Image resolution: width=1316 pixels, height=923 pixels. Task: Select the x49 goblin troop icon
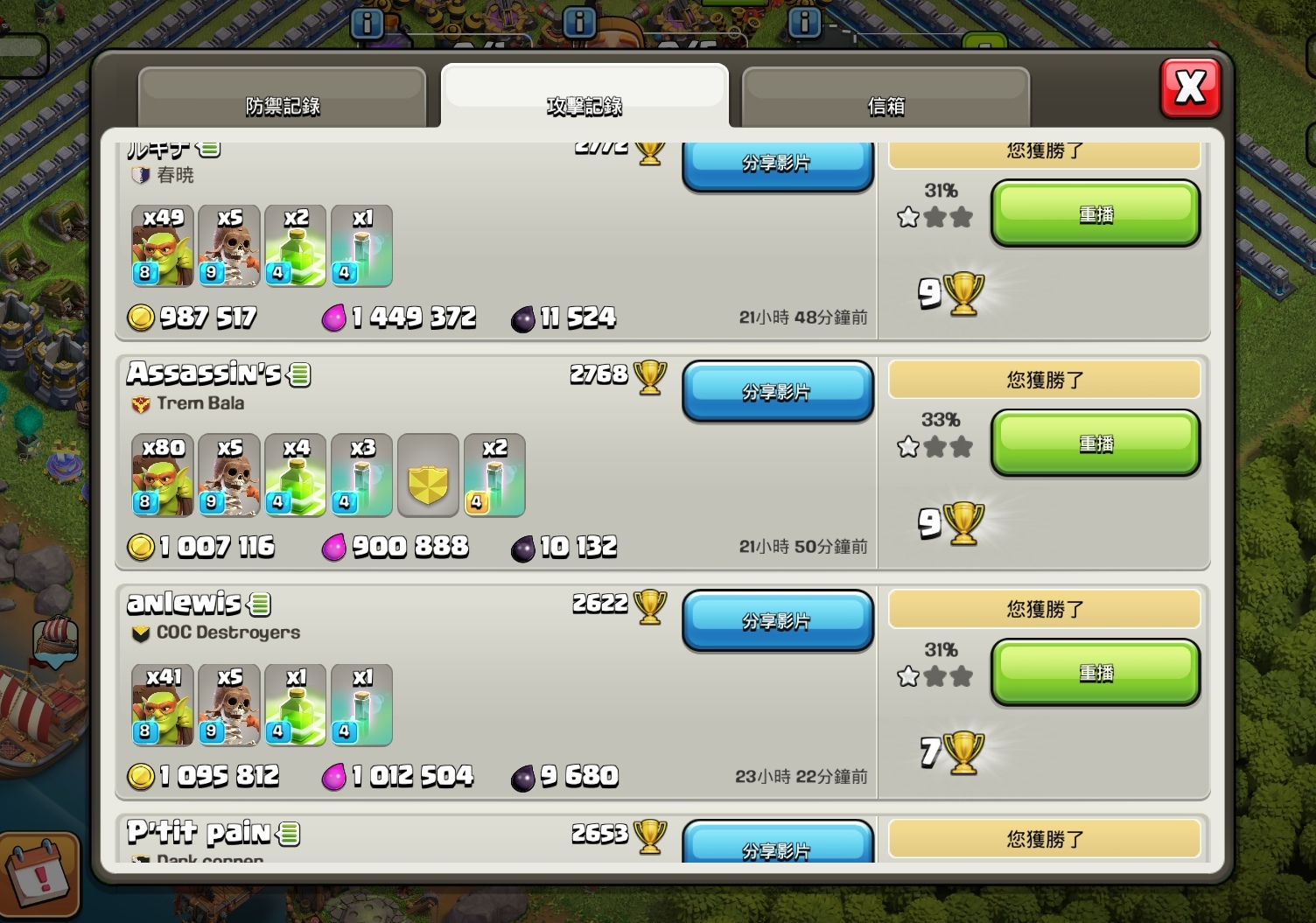pos(163,246)
